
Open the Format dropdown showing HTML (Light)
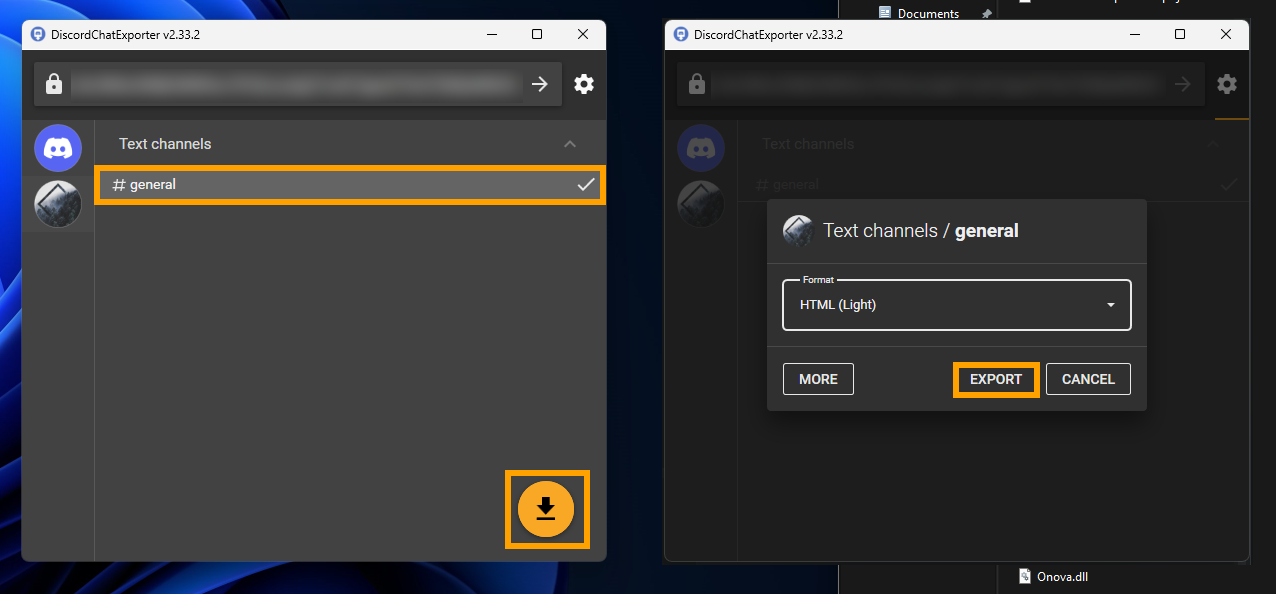click(x=957, y=305)
